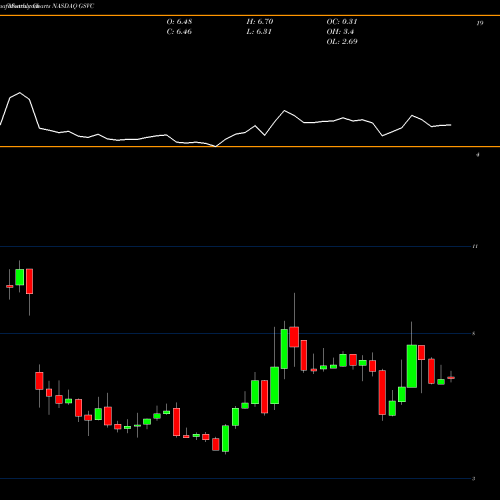Select the 'O: 6.48' open price value
Image resolution: width=500 pixels, height=500 pixels.
pyautogui.click(x=179, y=22)
